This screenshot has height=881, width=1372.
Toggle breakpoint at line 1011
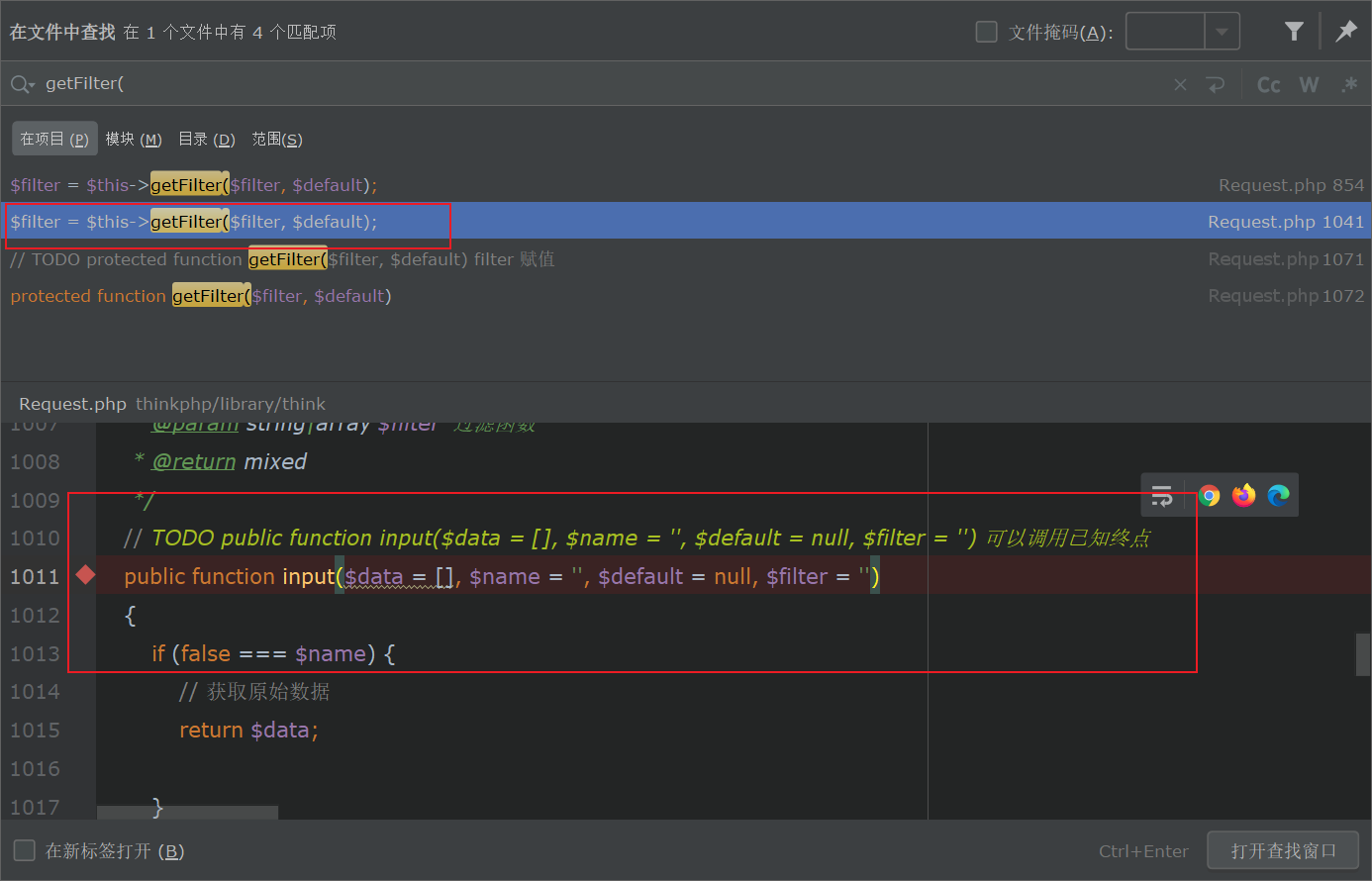click(x=86, y=575)
